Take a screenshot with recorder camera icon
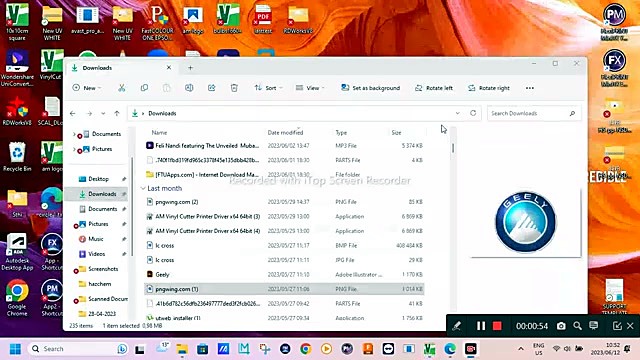Viewport: 640px width, 360px height. [561, 326]
